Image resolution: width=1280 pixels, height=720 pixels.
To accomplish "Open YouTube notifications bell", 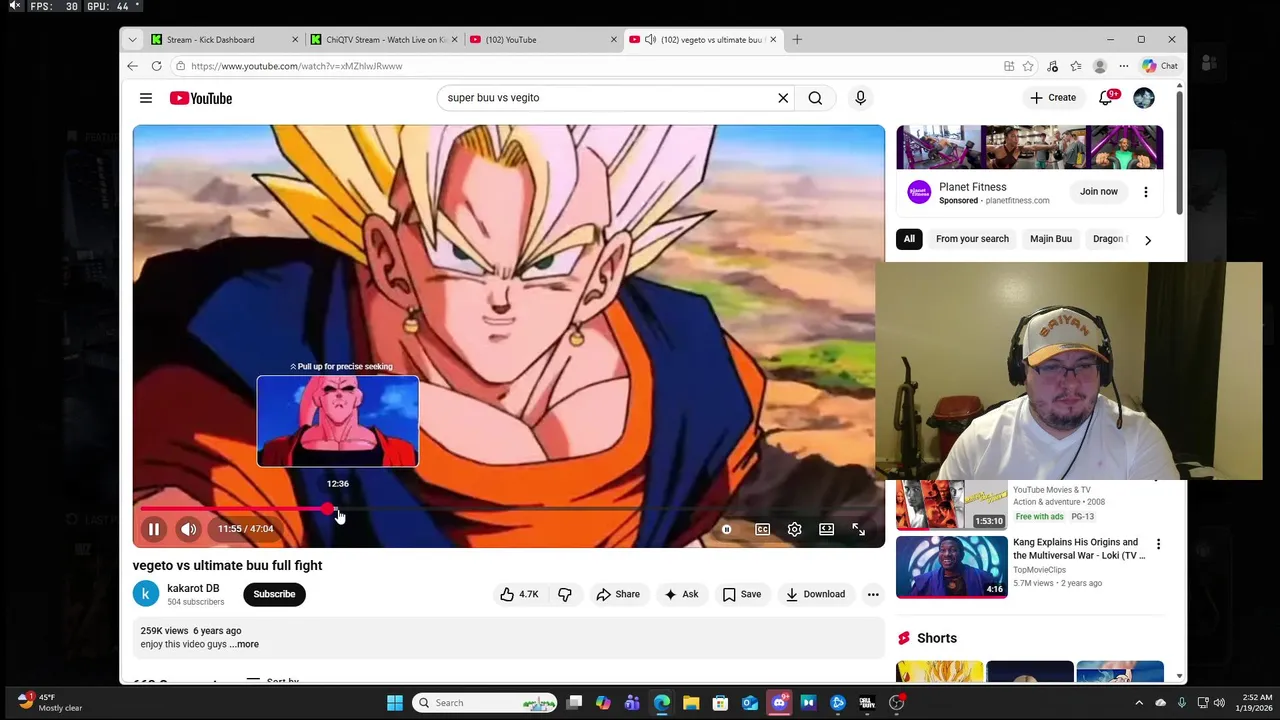I will pyautogui.click(x=1106, y=98).
